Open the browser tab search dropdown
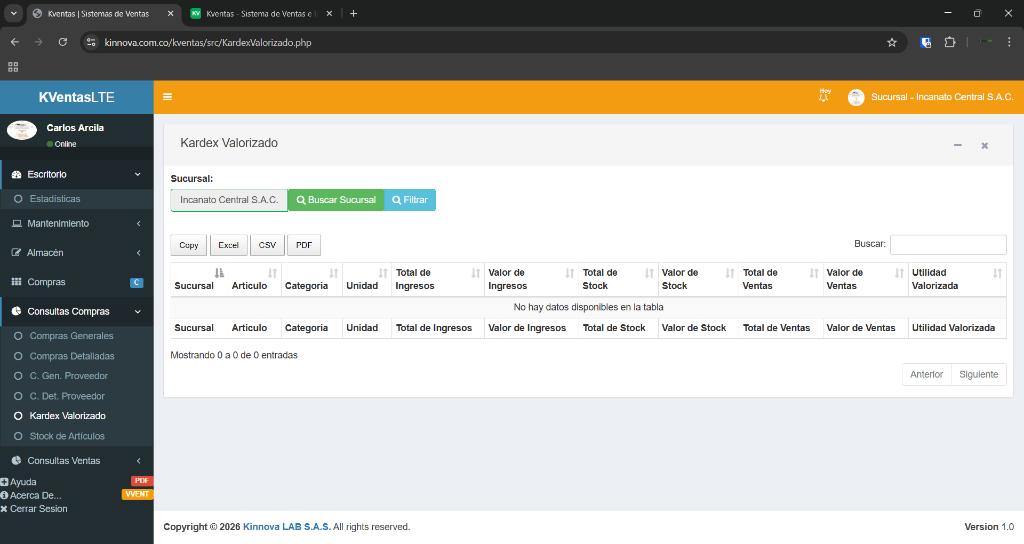Screen dimensions: 1024x544 [13, 13]
